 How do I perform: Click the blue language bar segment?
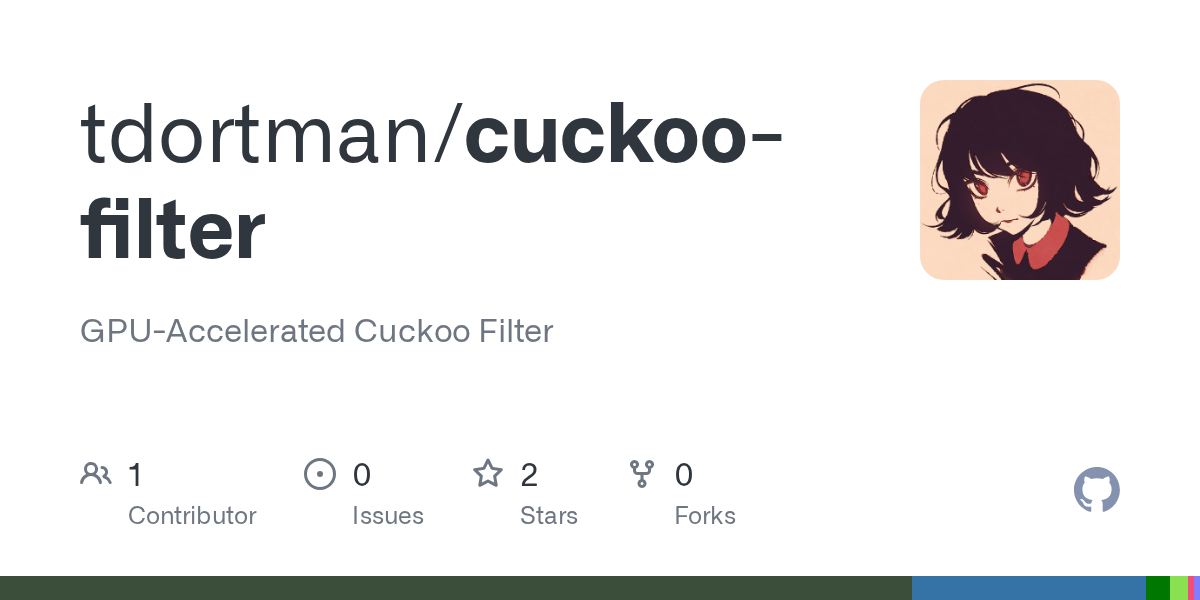(1028, 588)
